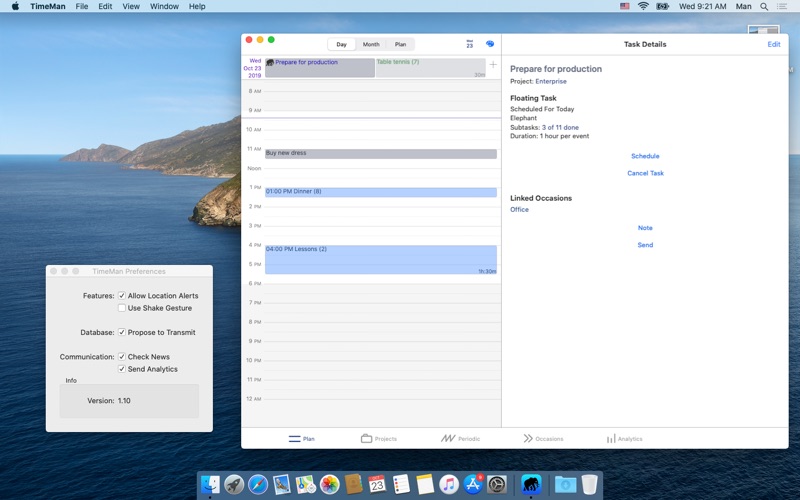The image size is (800, 500).
Task: Click Edit in the Task Details header
Action: coord(773,44)
